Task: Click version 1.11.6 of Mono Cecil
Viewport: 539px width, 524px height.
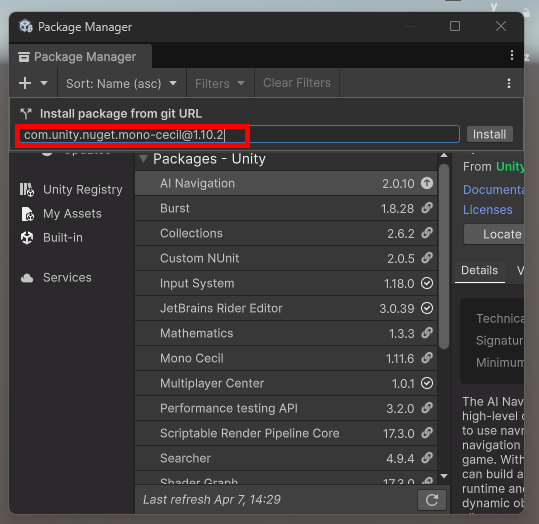Action: 400,359
